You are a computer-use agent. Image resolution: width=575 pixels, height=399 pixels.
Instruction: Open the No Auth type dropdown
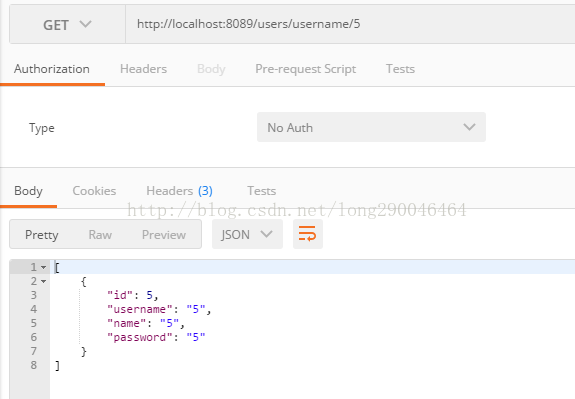tap(371, 127)
